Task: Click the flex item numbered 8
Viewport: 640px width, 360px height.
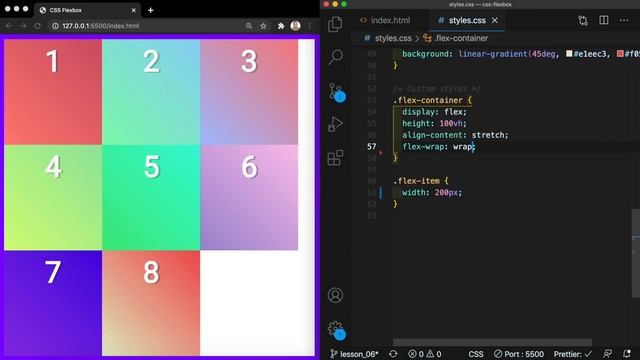Action: coord(151,303)
